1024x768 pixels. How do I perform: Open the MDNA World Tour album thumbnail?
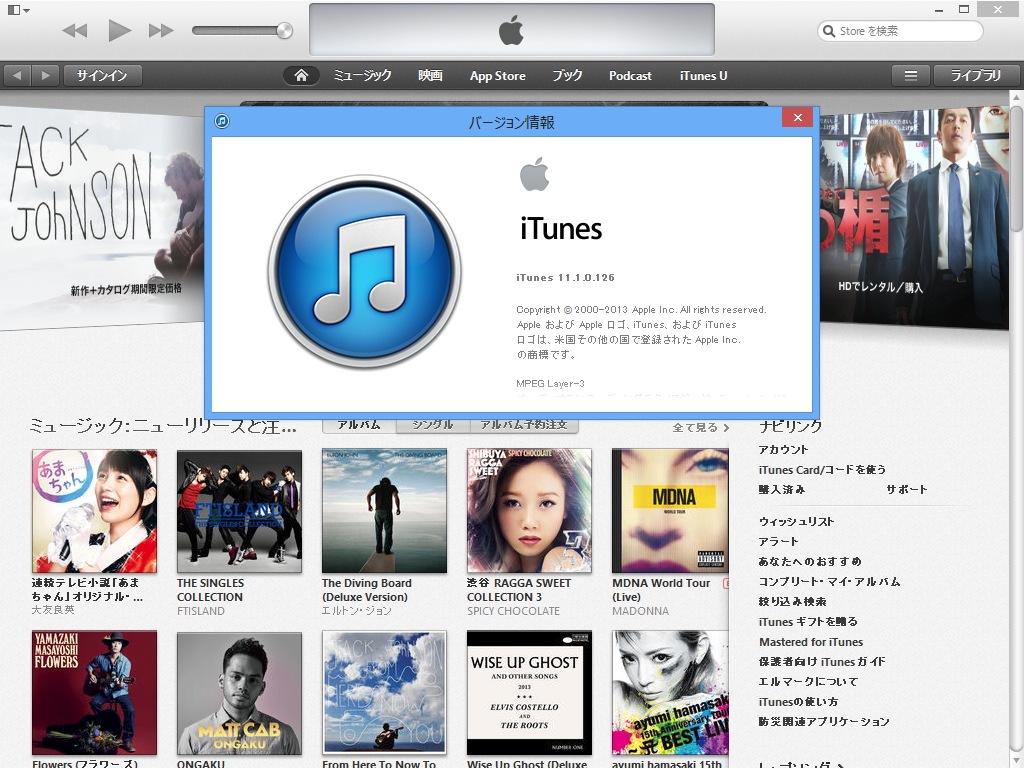[671, 510]
